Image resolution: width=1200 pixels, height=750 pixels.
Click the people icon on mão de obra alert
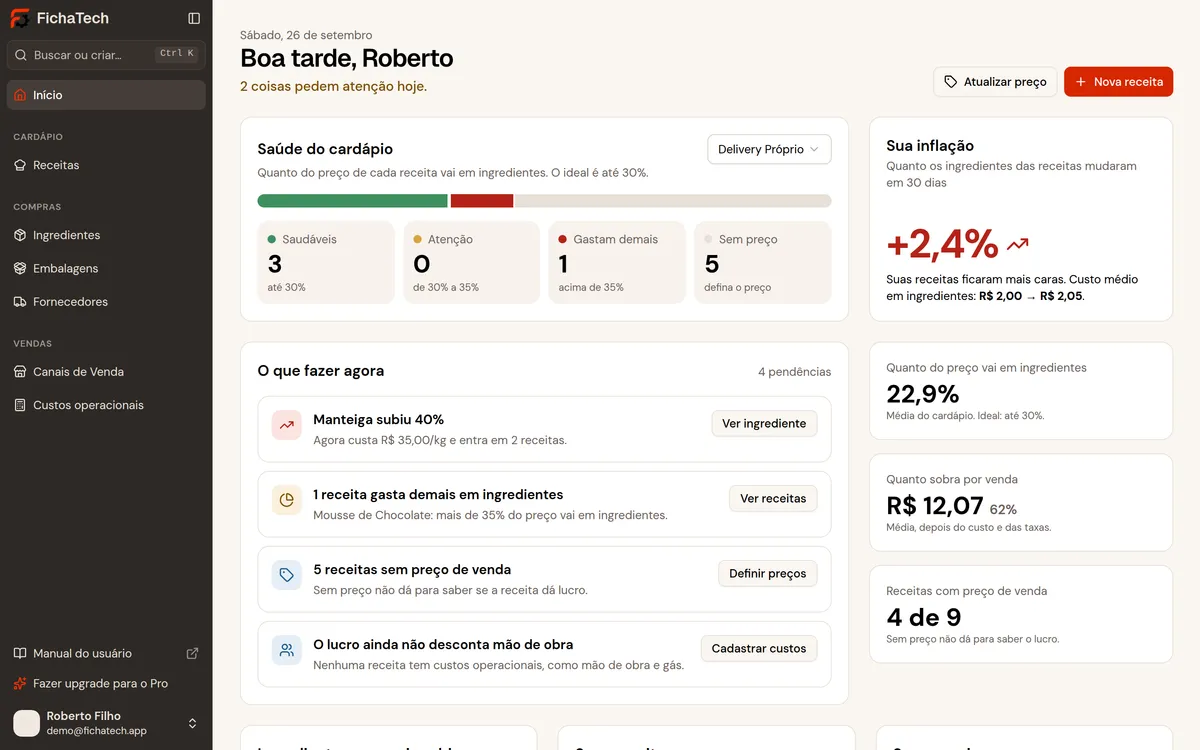[x=287, y=650]
